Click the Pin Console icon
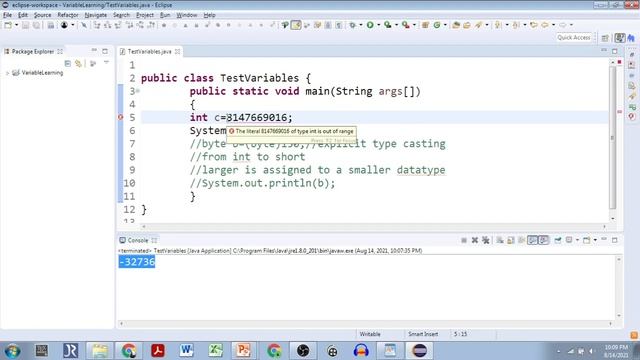The height and width of the screenshot is (360, 640). pyautogui.click(x=558, y=240)
